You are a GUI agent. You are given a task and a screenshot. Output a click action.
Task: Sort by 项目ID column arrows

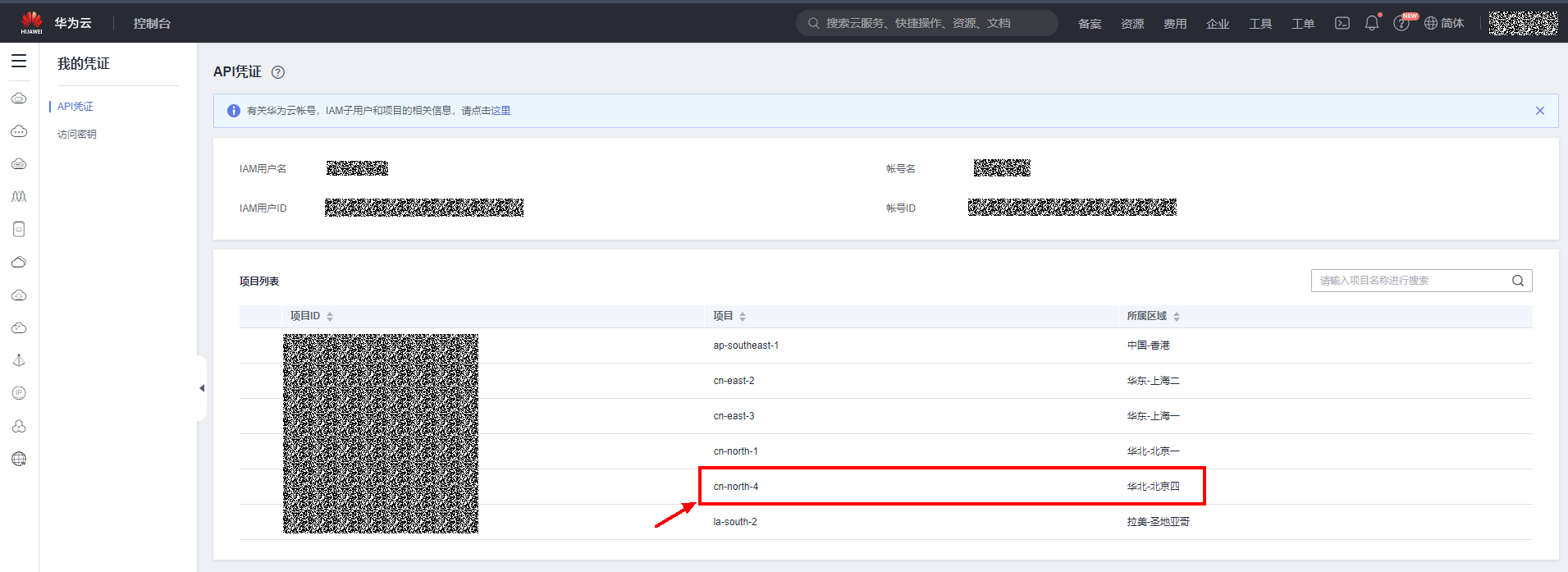pyautogui.click(x=330, y=317)
